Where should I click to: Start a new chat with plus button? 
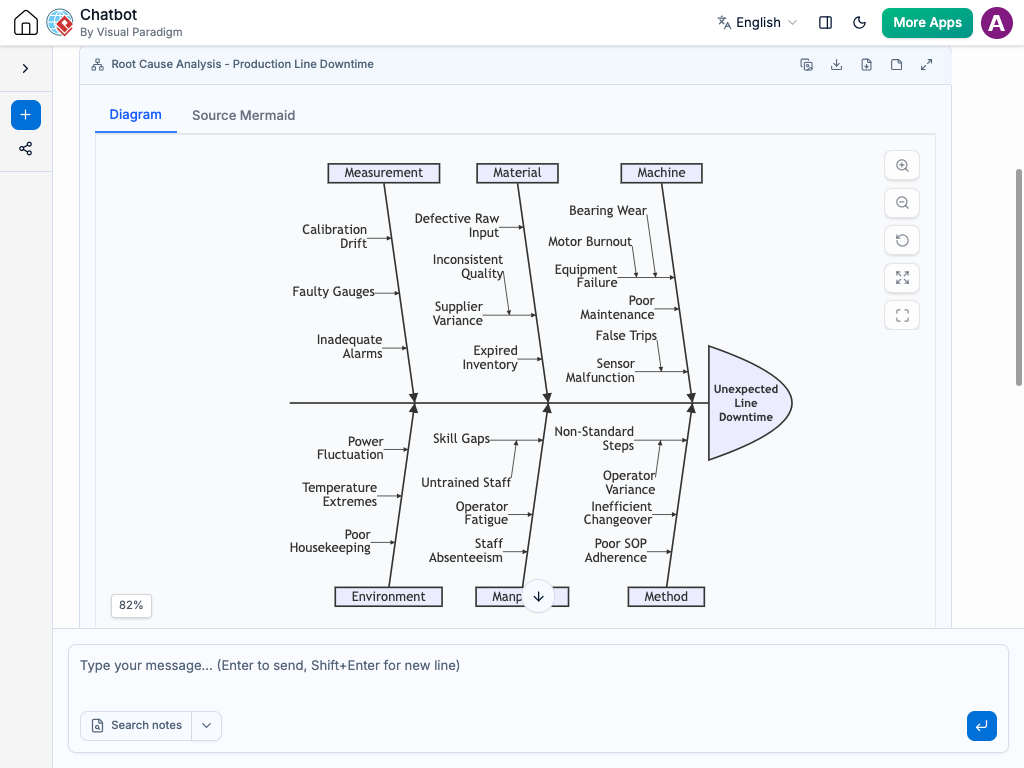[25, 115]
